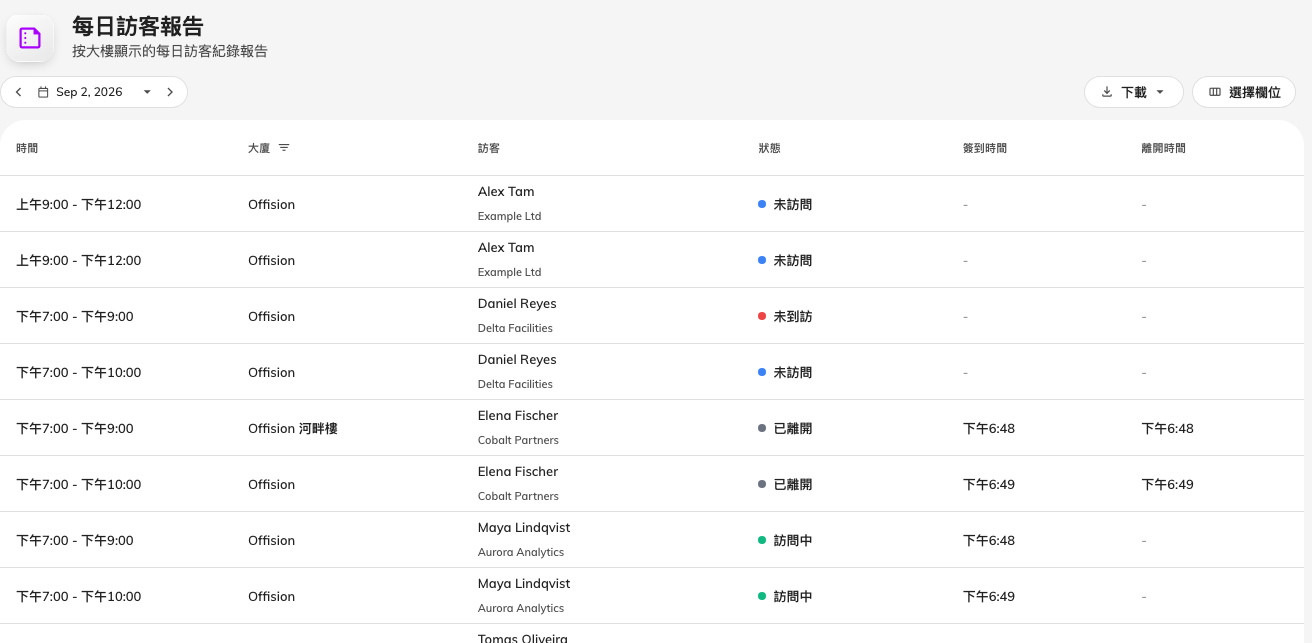Click 下午6:48 departure time for Elena Fischer

coord(1167,428)
